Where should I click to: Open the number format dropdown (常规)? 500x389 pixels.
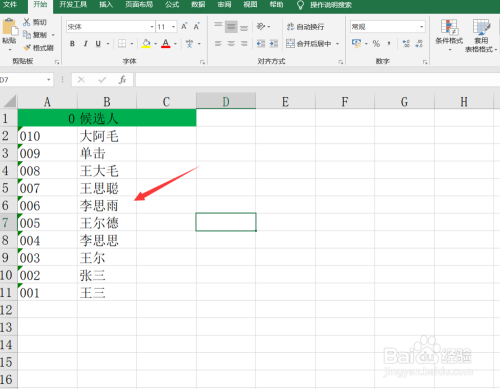[422, 27]
